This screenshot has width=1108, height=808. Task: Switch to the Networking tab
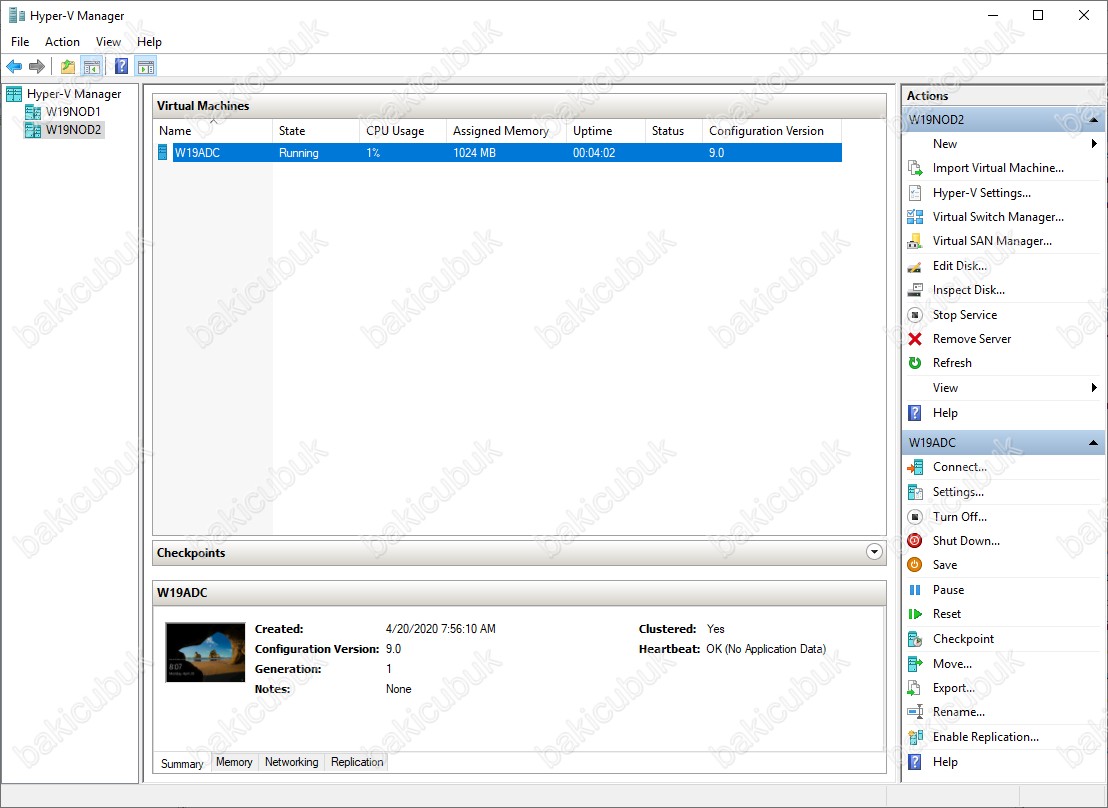(x=291, y=762)
